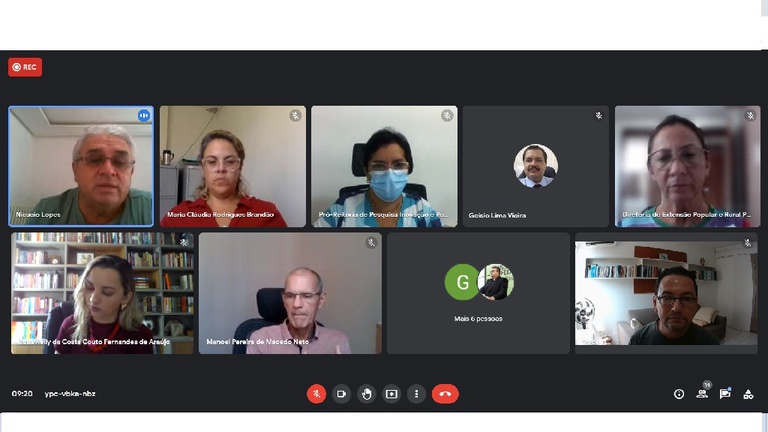Open the three-dot more options menu

point(416,394)
